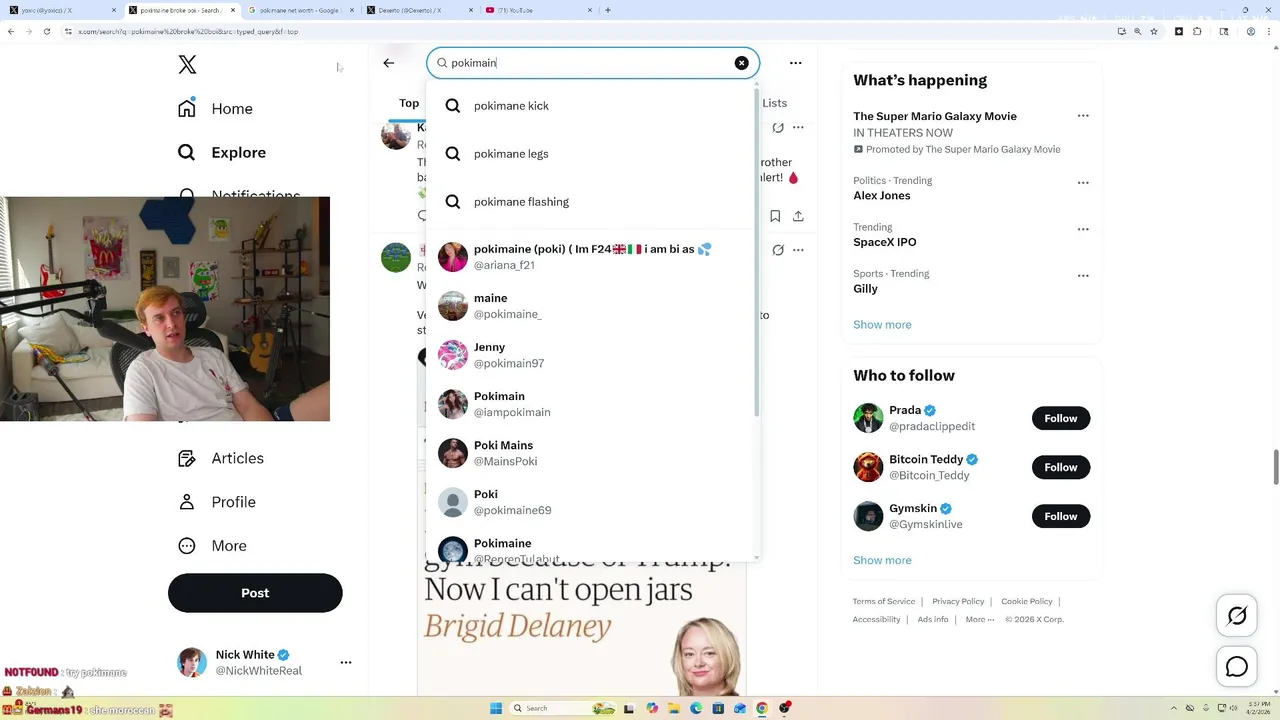Select the 'pokimane kick' suggestion
Image resolution: width=1280 pixels, height=720 pixels.
coord(592,106)
